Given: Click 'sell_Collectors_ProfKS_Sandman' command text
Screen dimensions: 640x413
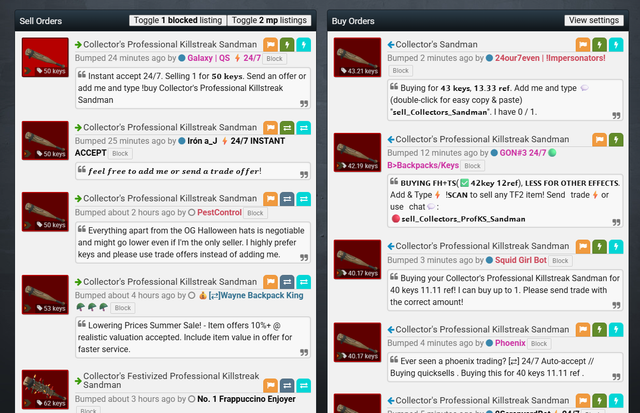Looking at the screenshot, I should click(463, 219).
